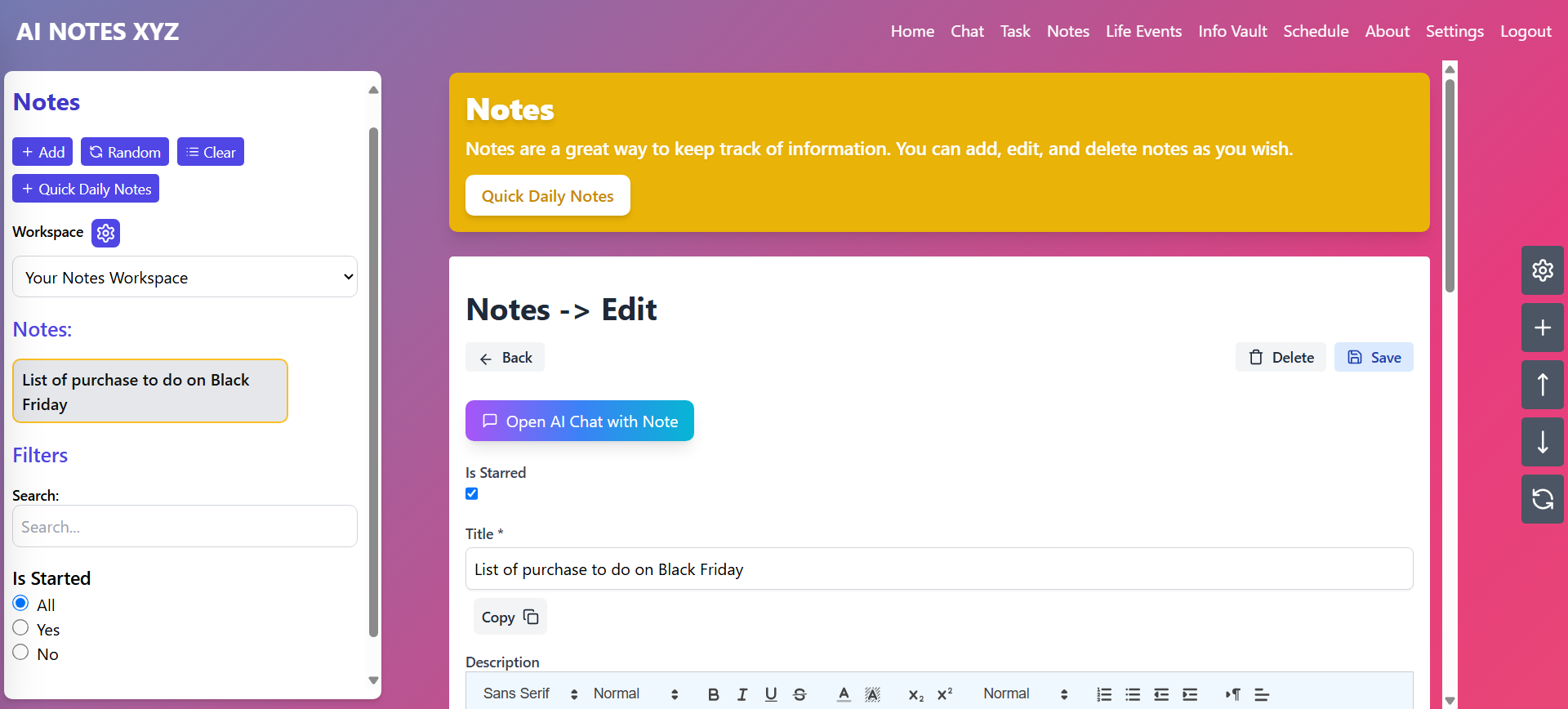This screenshot has height=709, width=1568.
Task: Open Task in navigation
Action: (1015, 31)
